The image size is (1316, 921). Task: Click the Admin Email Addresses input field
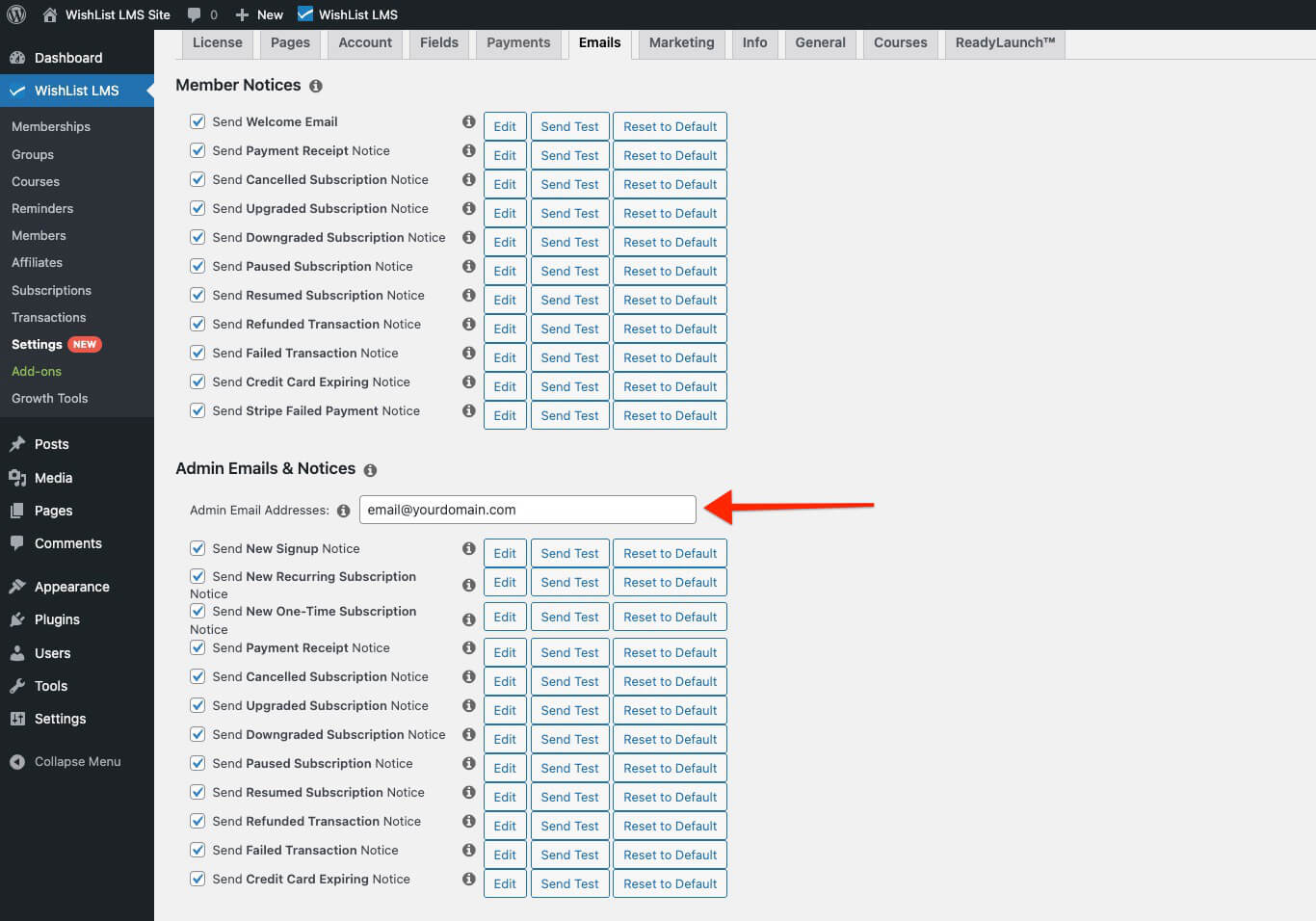pyautogui.click(x=527, y=510)
